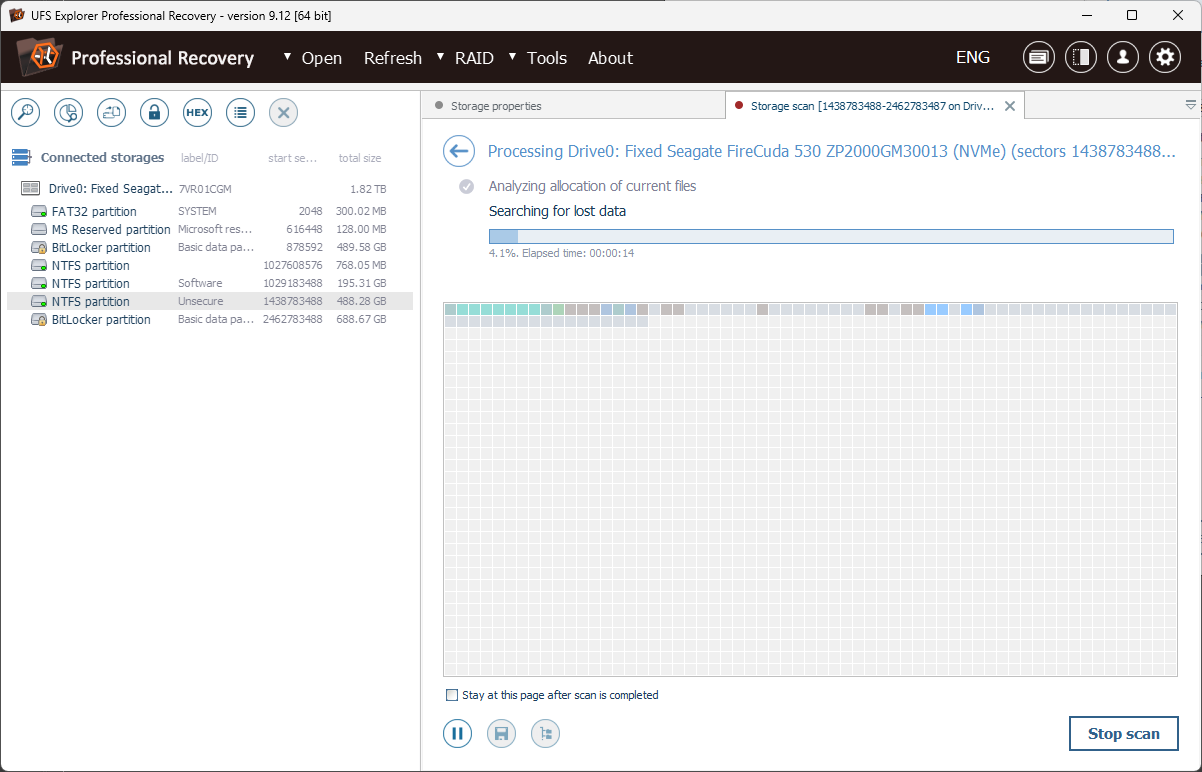Select the storage scan magnifier tool
This screenshot has height=772, width=1202.
coord(25,112)
